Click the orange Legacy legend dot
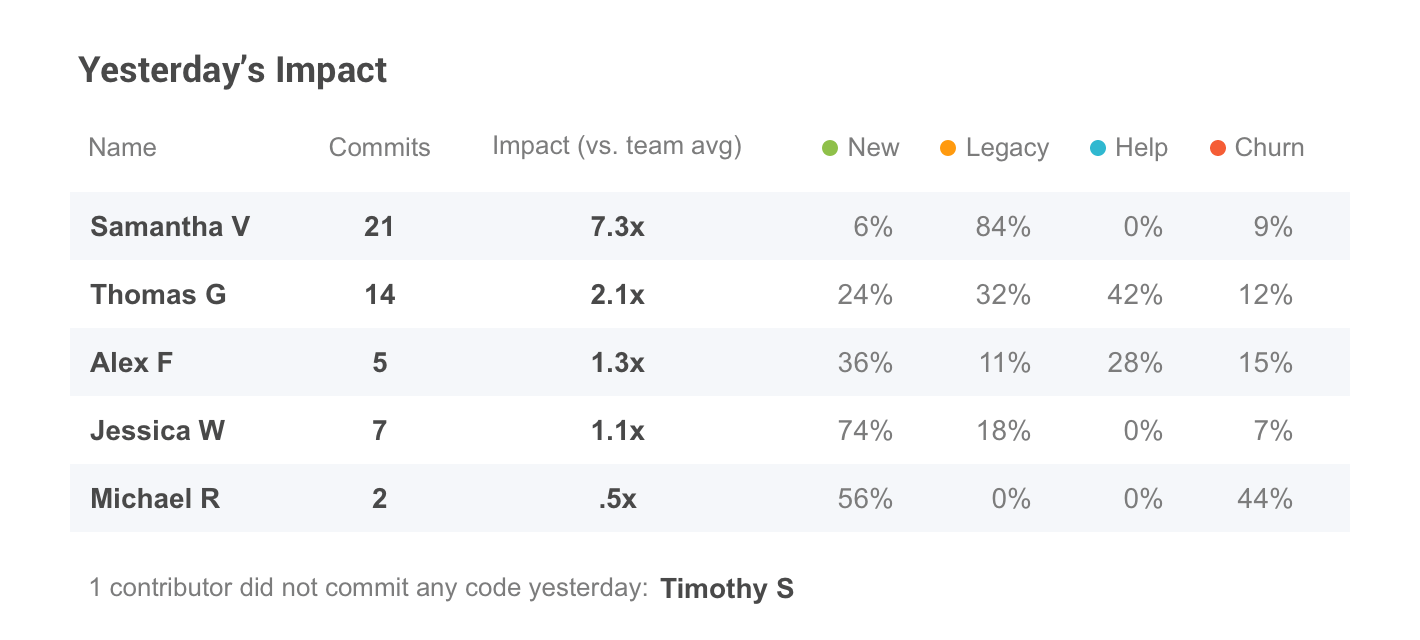The image size is (1420, 640). 948,148
